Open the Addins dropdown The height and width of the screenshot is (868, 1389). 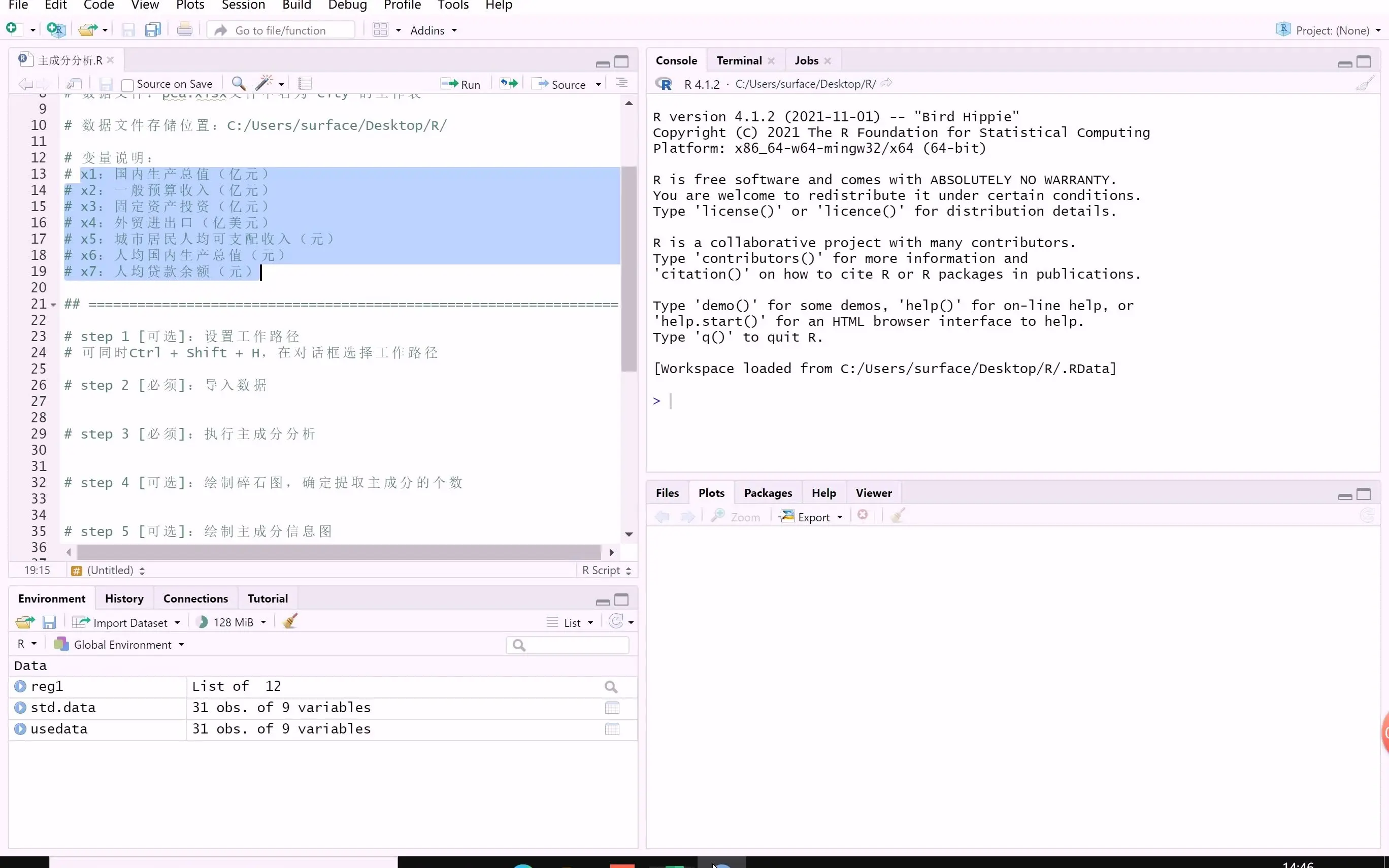434,30
